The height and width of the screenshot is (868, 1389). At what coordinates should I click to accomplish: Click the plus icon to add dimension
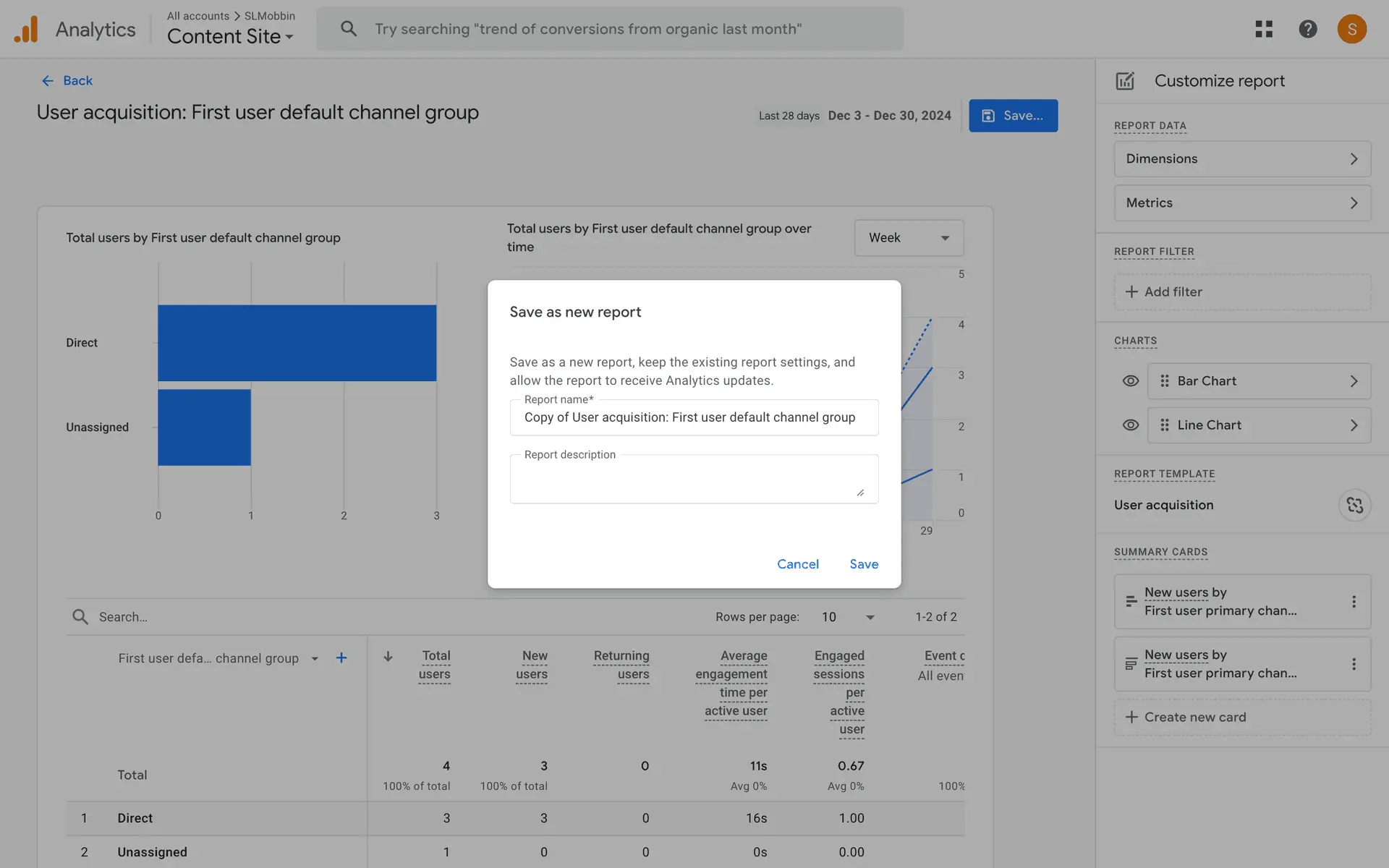point(341,658)
